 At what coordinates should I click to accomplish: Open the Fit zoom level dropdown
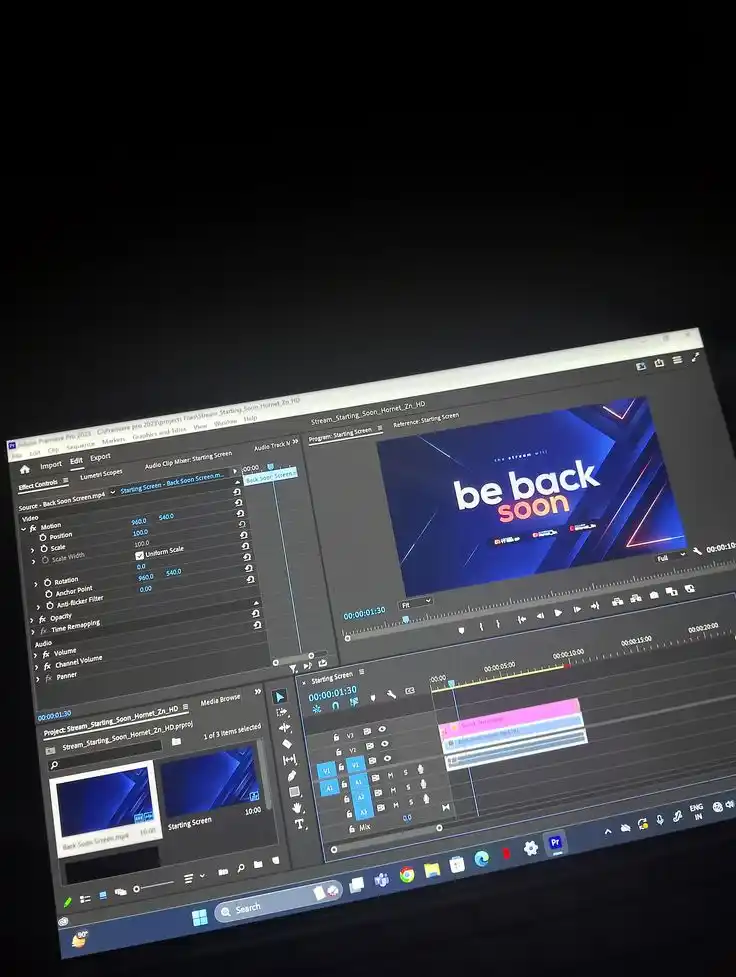coord(416,603)
